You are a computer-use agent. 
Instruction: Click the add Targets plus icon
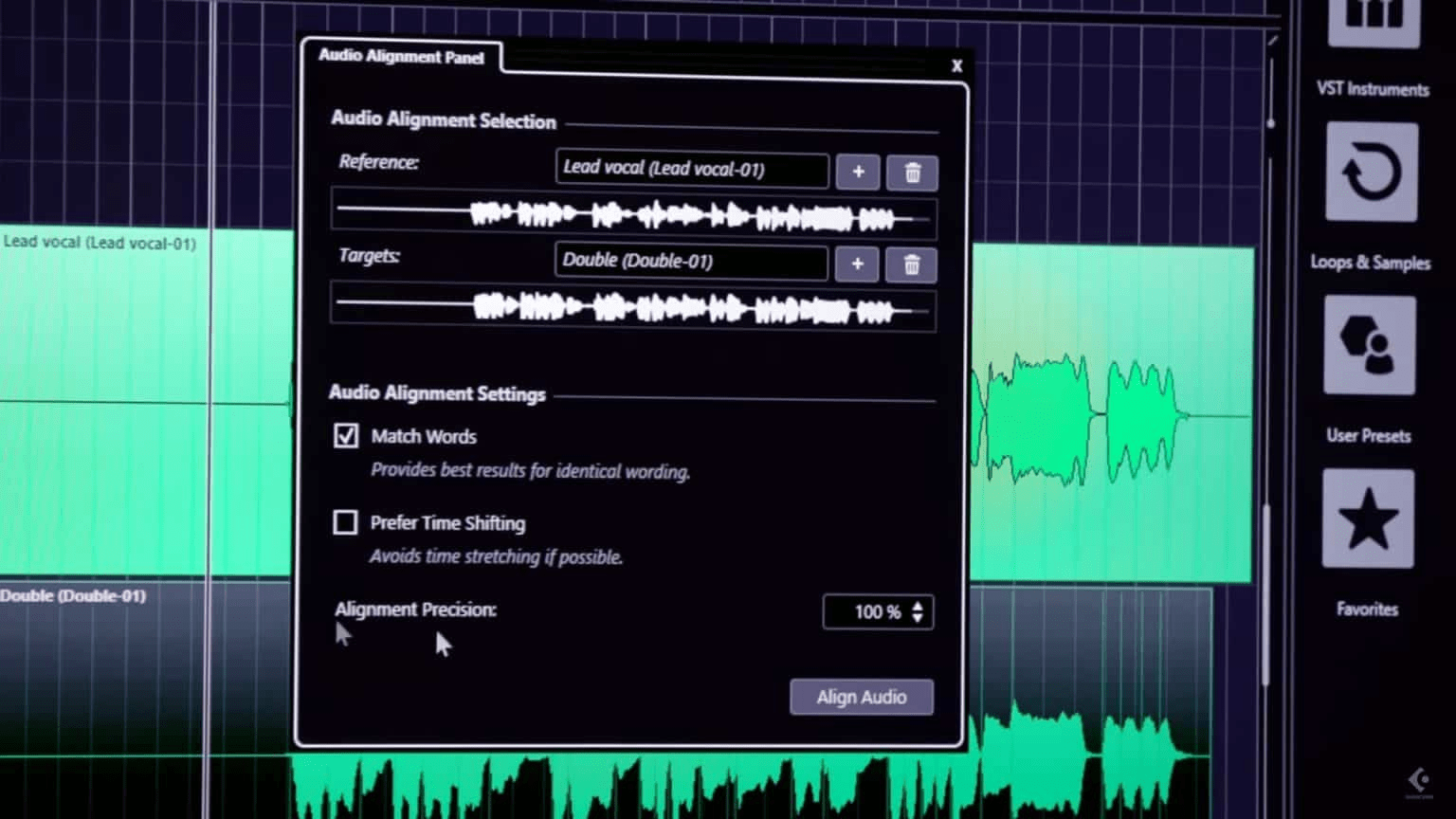coord(857,264)
